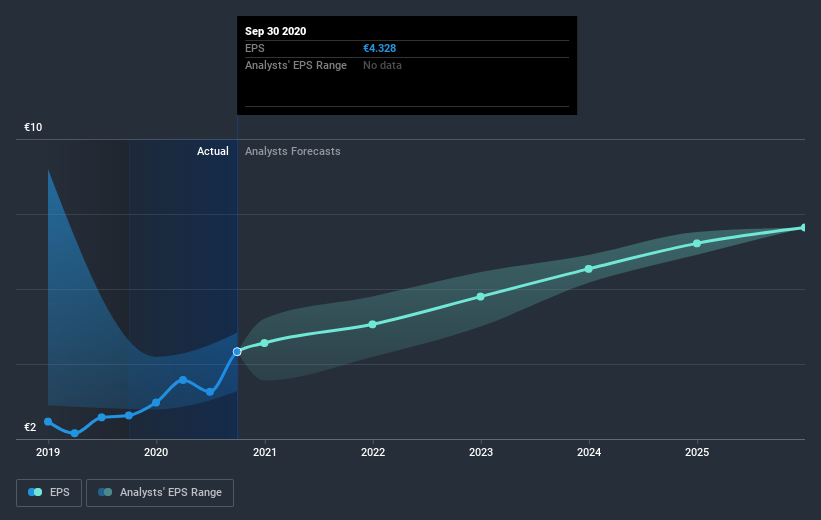The width and height of the screenshot is (821, 520).
Task: Click the 2023 x-axis label
Action: click(x=481, y=452)
